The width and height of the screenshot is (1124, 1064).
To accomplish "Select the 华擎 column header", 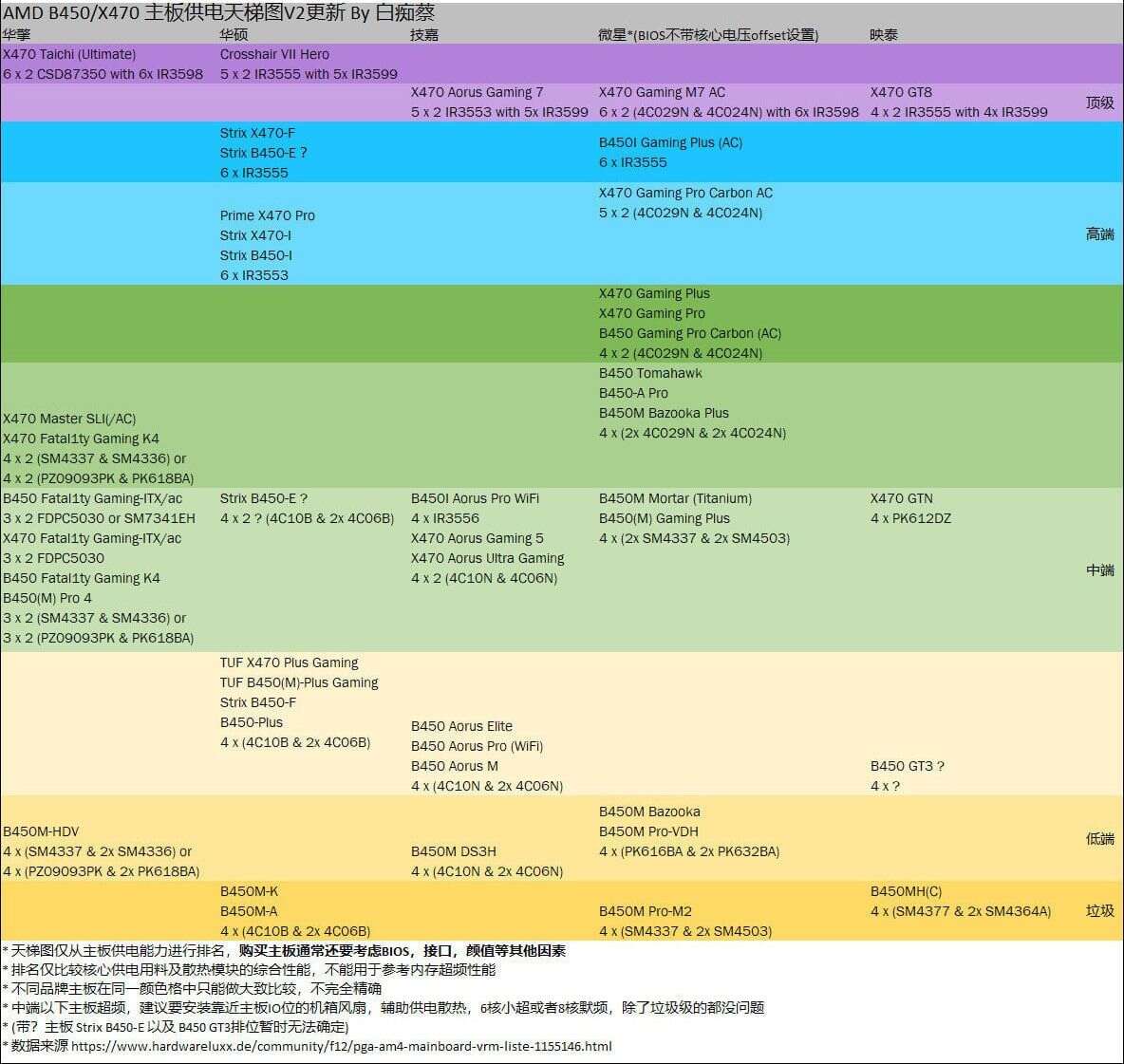I will 17,34.
